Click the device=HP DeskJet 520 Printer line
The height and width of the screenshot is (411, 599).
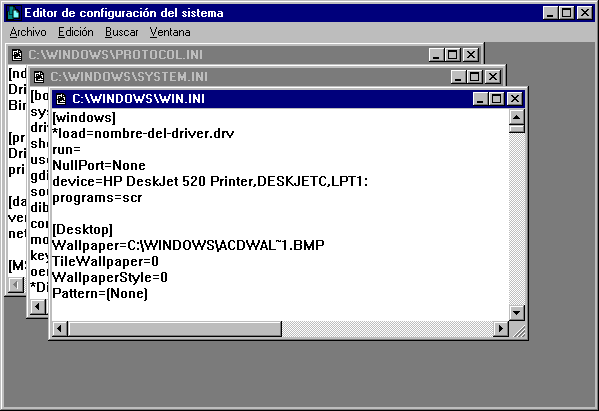click(210, 181)
